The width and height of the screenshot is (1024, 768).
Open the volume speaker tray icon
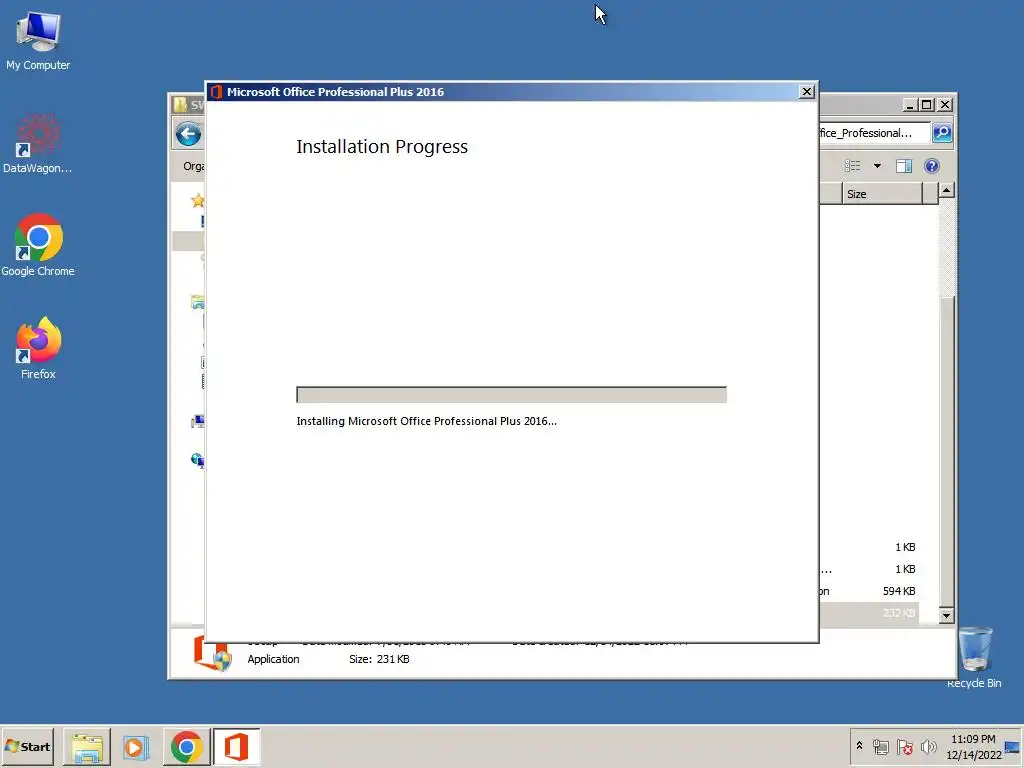tap(928, 746)
